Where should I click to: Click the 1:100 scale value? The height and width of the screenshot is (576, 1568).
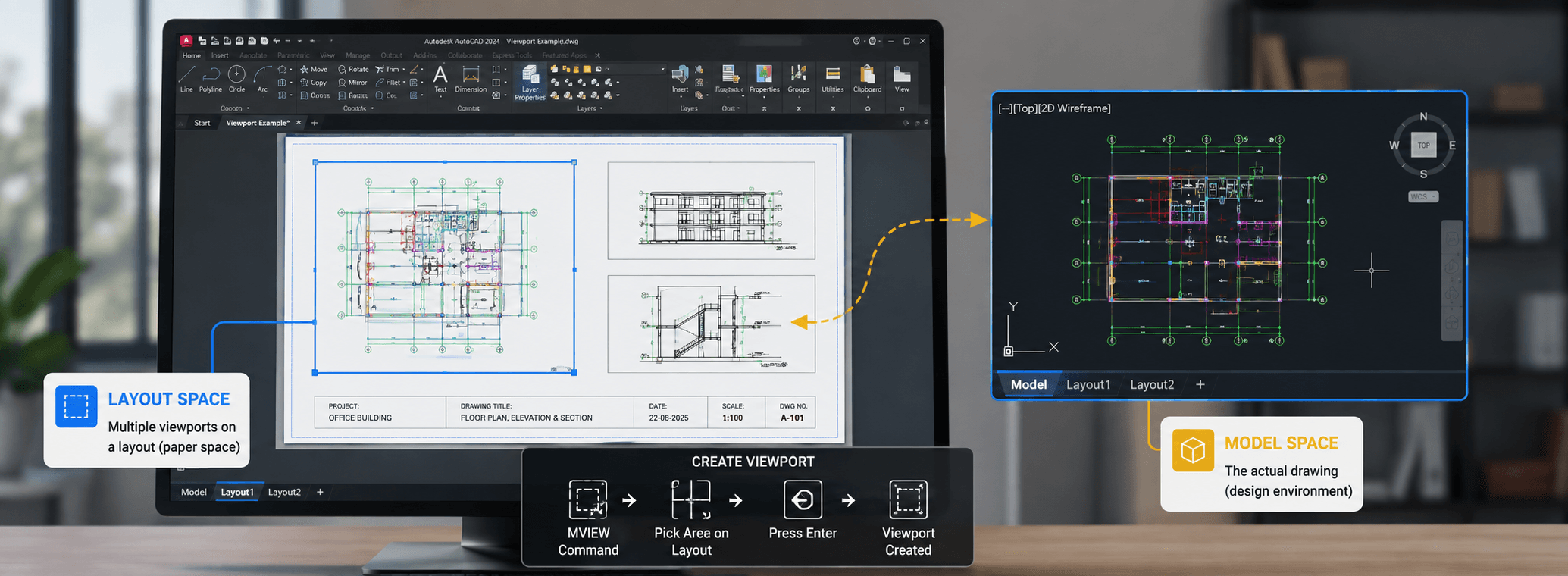[x=732, y=418]
